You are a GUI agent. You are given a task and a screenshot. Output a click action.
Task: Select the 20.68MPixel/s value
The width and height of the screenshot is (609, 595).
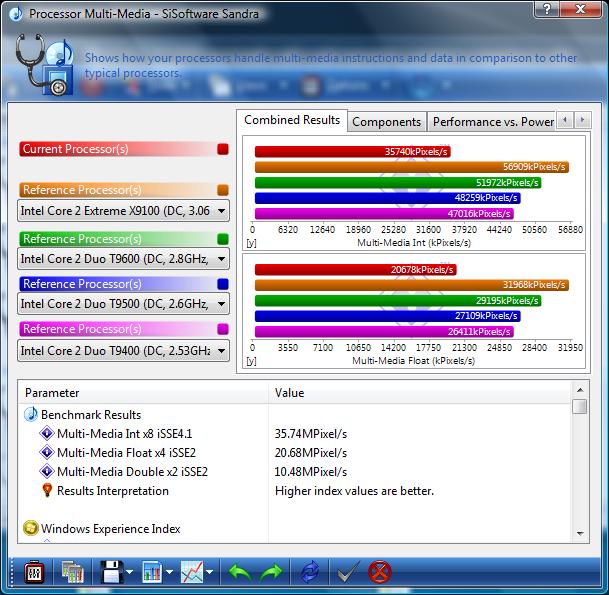coord(311,452)
